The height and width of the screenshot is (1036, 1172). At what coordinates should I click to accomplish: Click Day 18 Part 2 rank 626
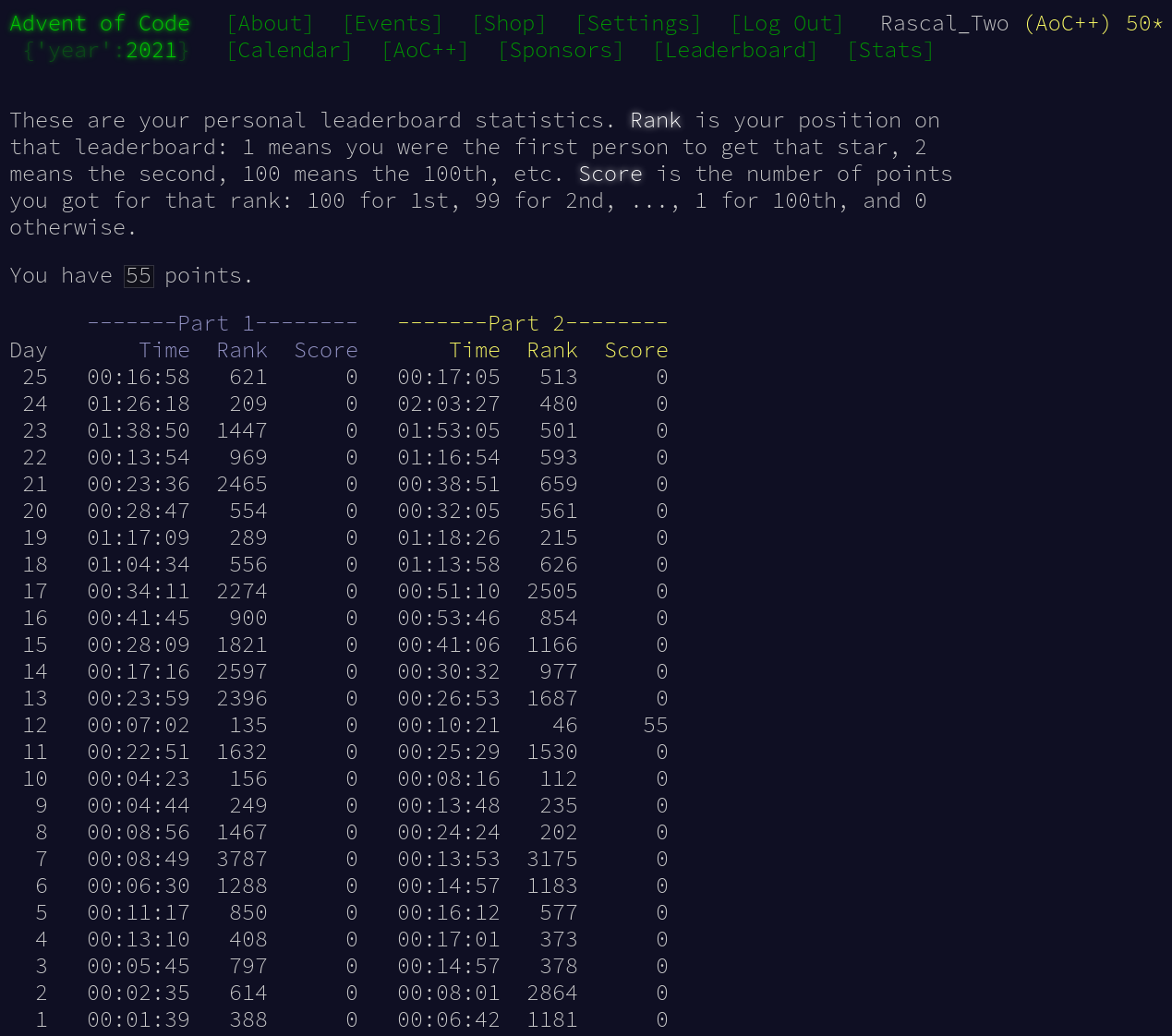tap(559, 564)
